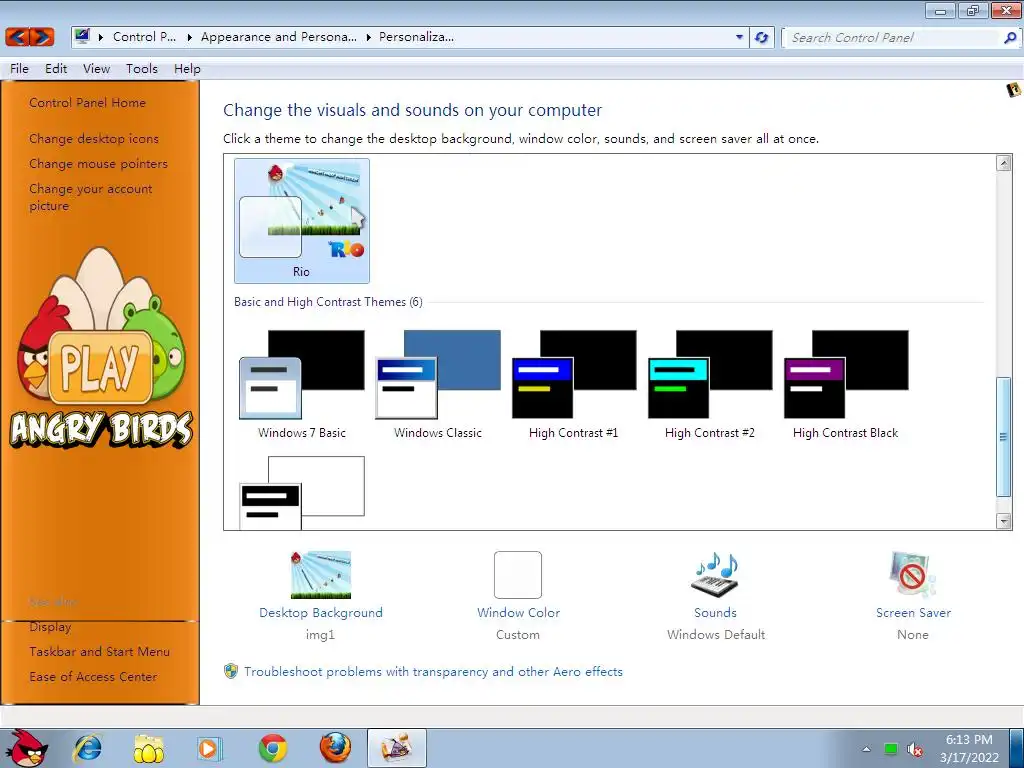The height and width of the screenshot is (768, 1024).
Task: Click the Back navigation arrow
Action: [x=18, y=37]
